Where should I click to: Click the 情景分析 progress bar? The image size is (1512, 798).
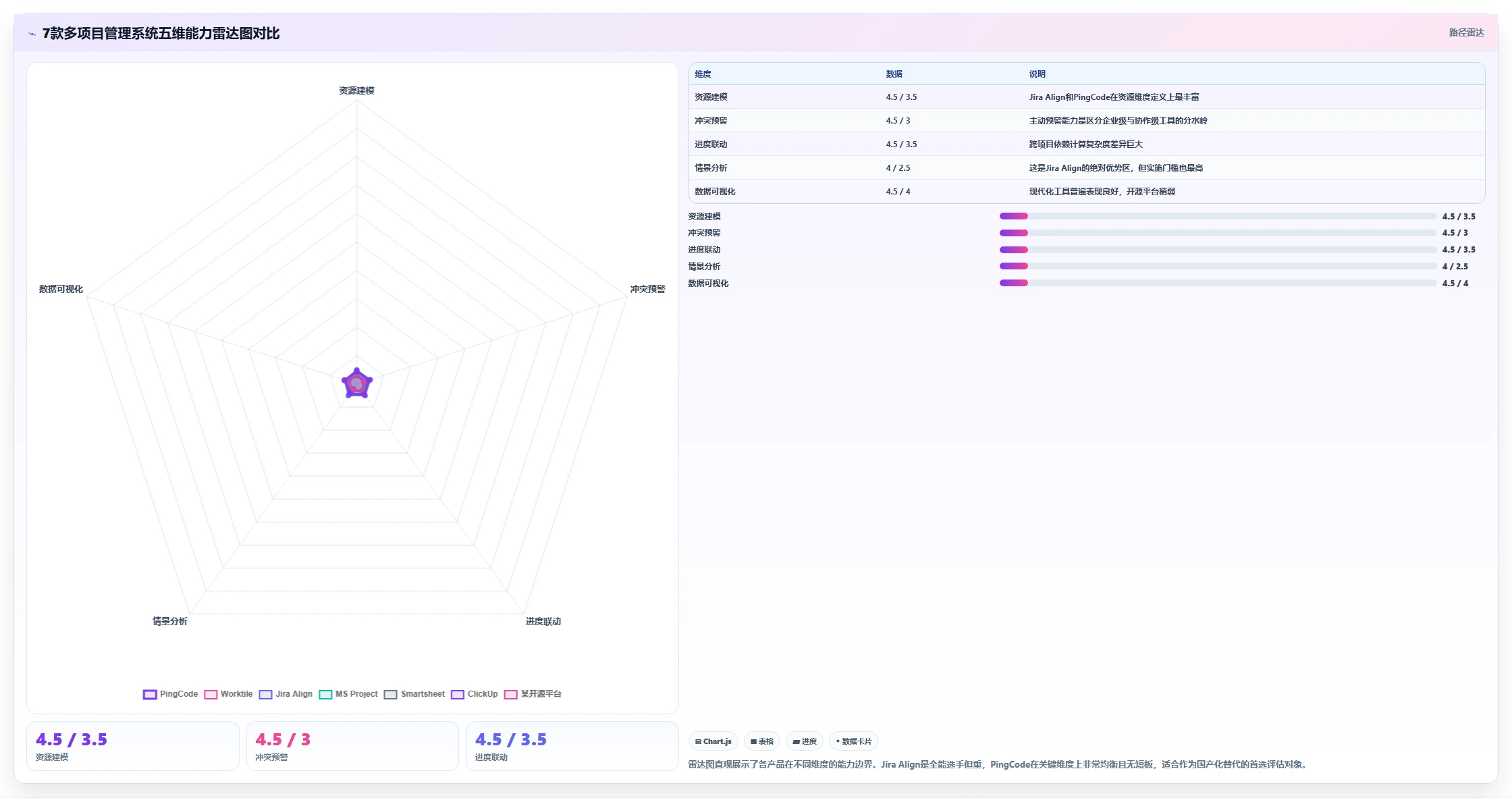point(1218,266)
